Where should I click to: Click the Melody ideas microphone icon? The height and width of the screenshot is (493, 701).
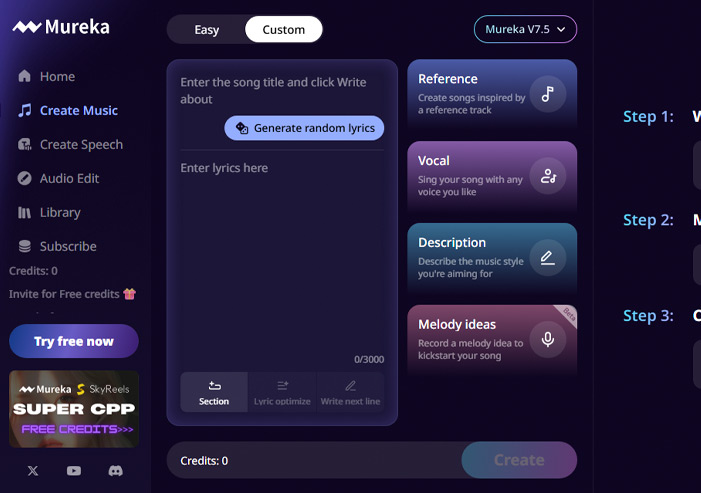(x=547, y=340)
